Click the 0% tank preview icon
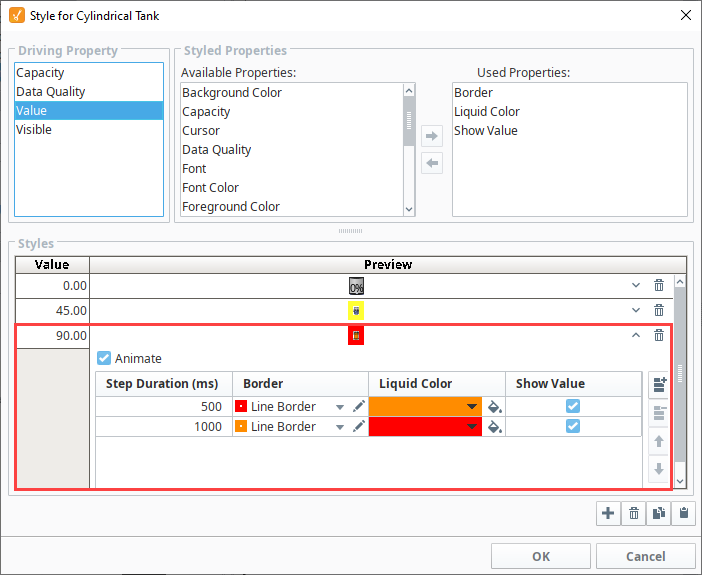 356,286
